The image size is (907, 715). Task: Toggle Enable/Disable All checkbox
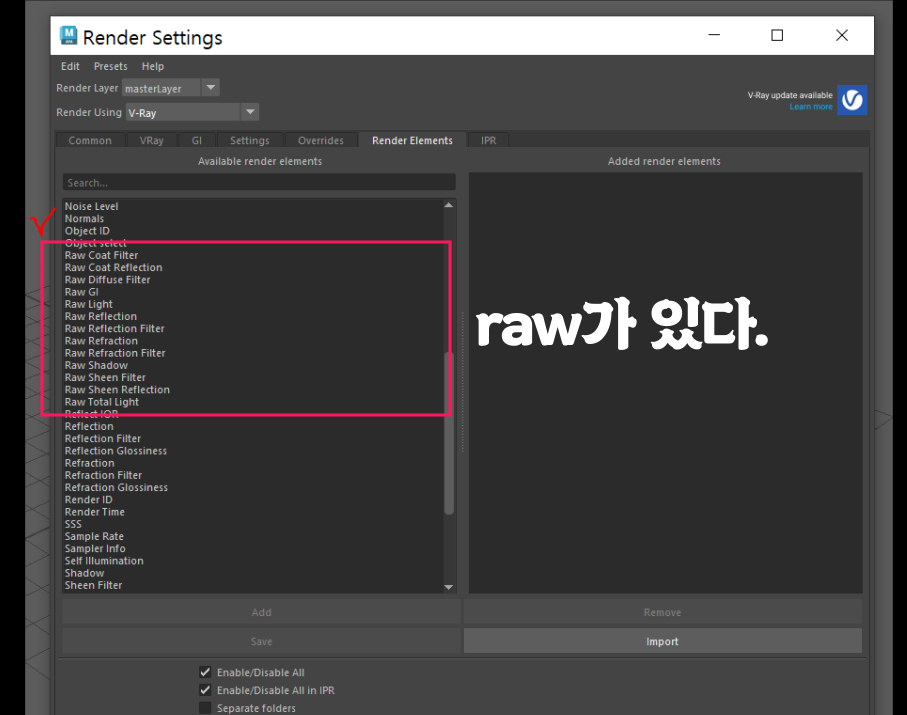pyautogui.click(x=205, y=672)
